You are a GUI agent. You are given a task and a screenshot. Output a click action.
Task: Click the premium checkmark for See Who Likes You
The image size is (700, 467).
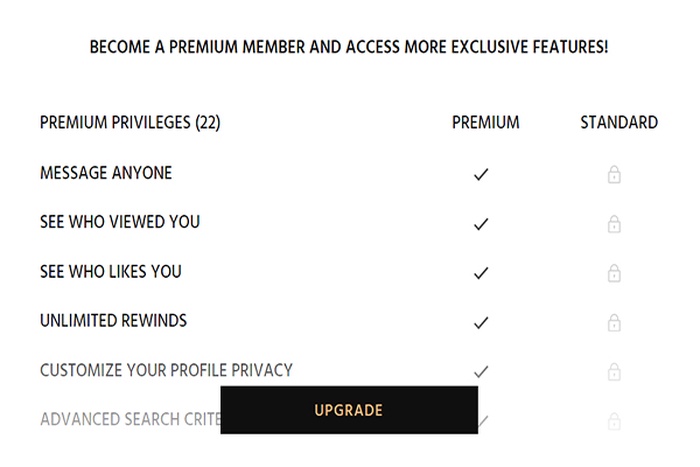(481, 273)
